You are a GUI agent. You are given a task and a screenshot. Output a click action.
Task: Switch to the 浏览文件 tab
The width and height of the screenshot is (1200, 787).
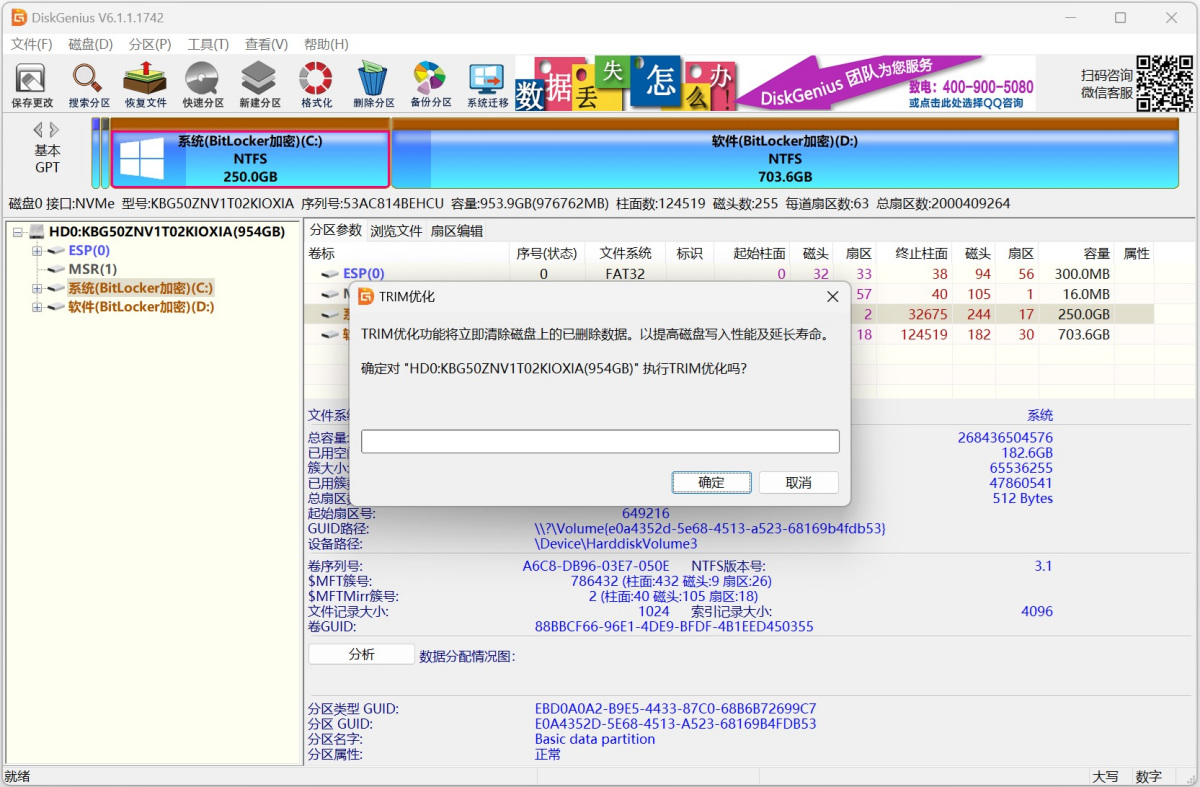[396, 231]
